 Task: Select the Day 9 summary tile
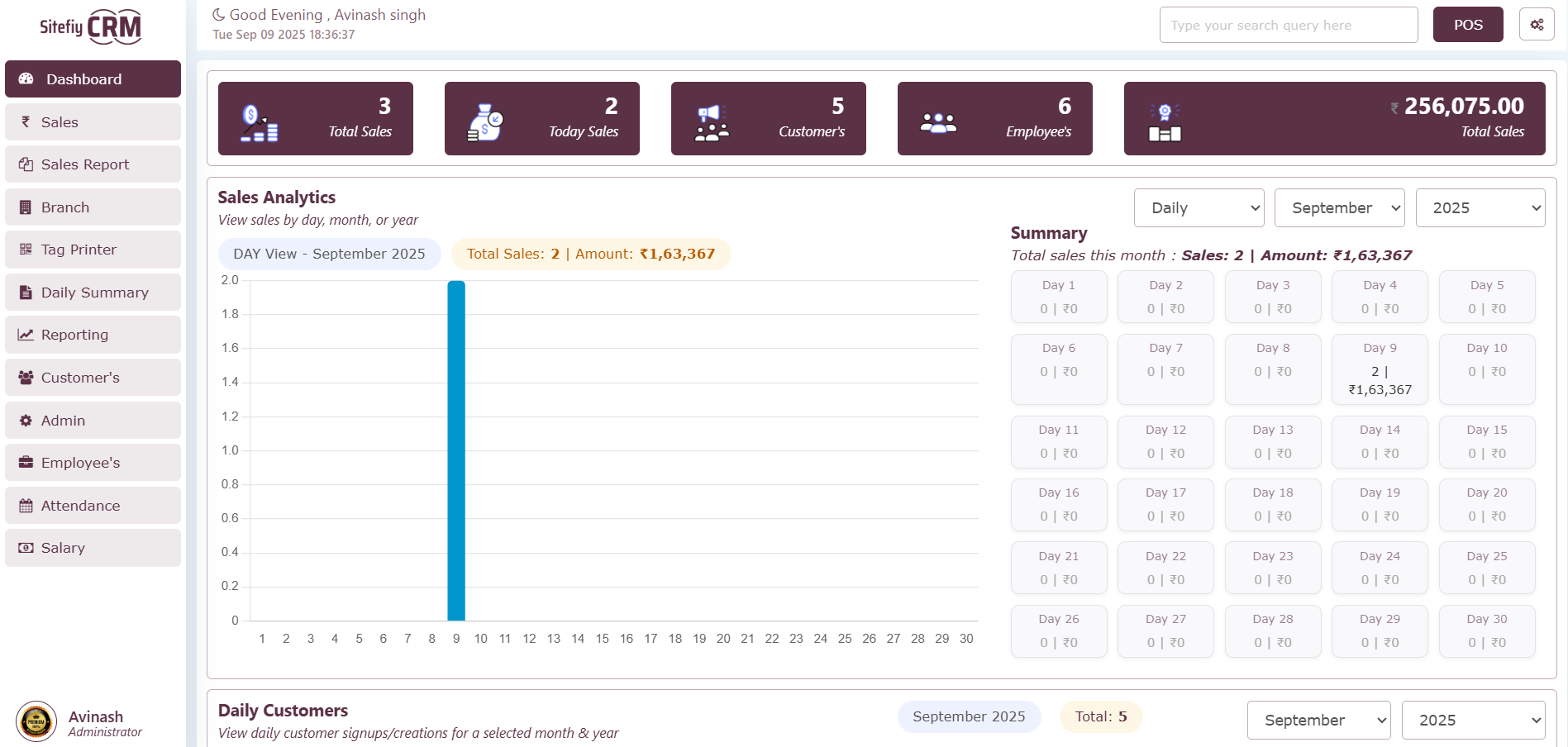coord(1380,369)
